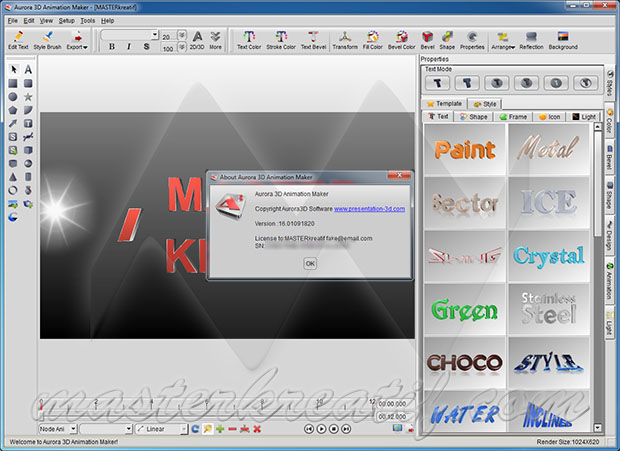Expand the Arrange dropdown
The image size is (620, 451).
pyautogui.click(x=503, y=40)
